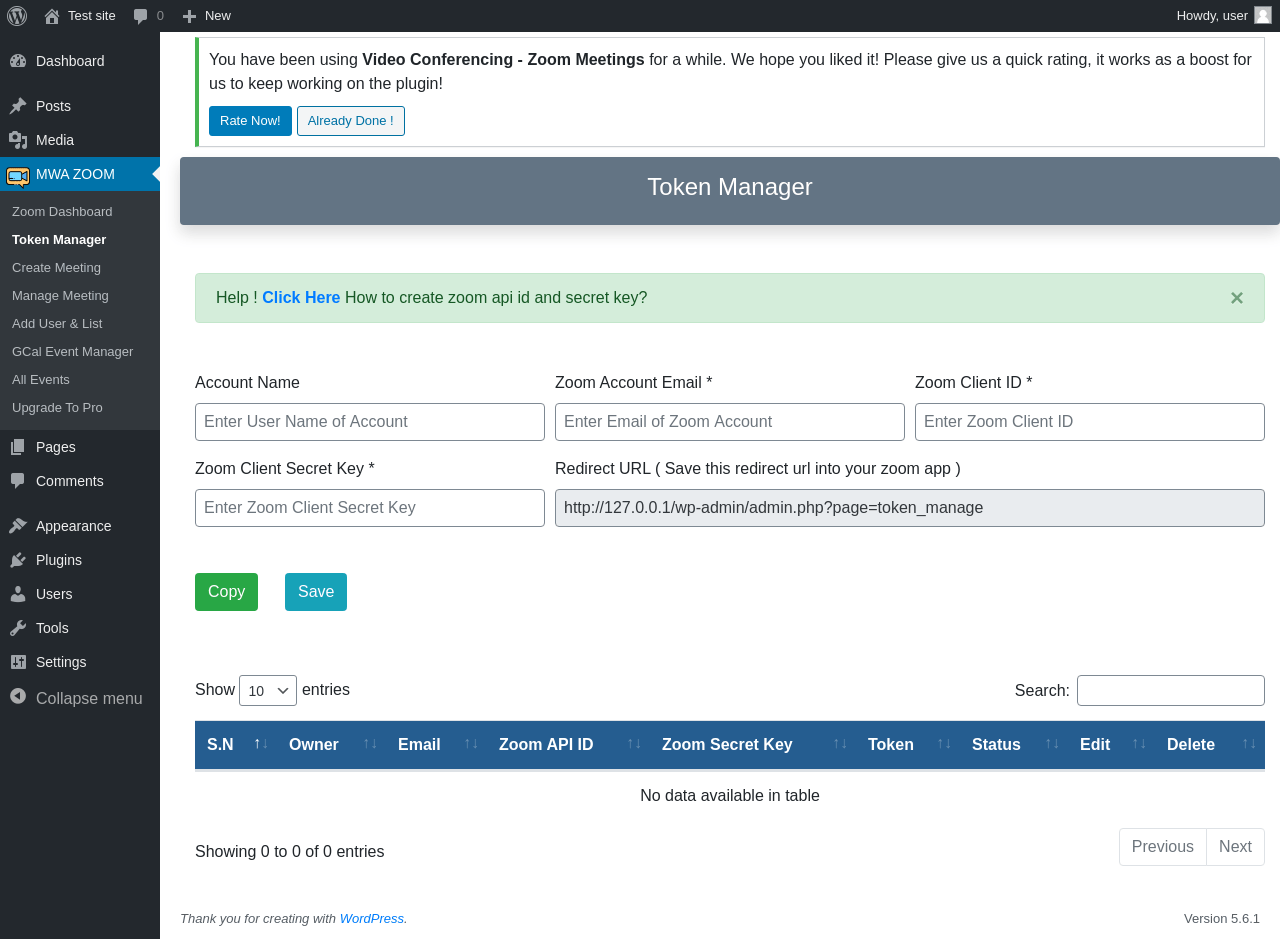Go to Previous table page
The height and width of the screenshot is (939, 1280).
pos(1163,847)
